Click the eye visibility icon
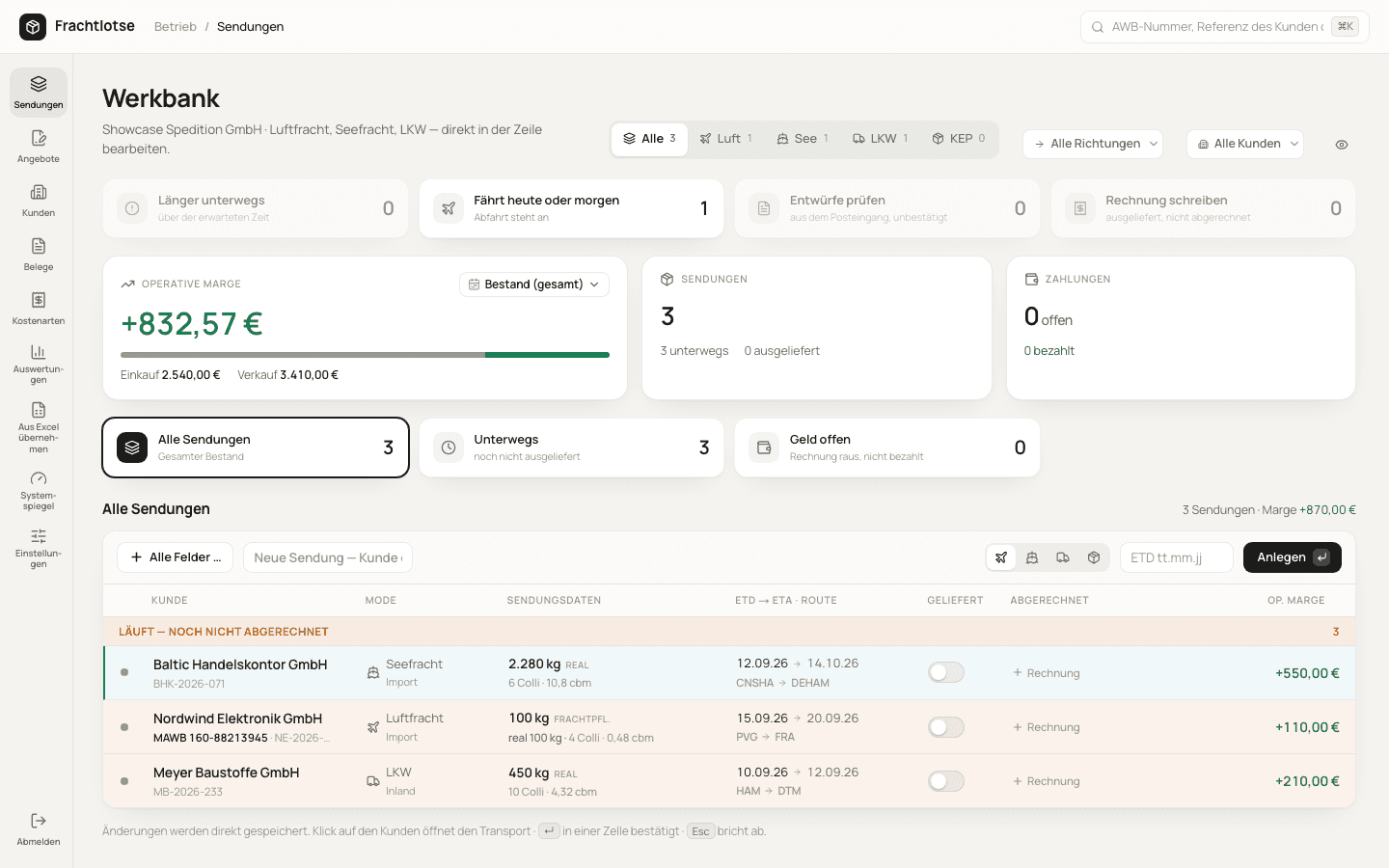1389x868 pixels. click(x=1342, y=145)
